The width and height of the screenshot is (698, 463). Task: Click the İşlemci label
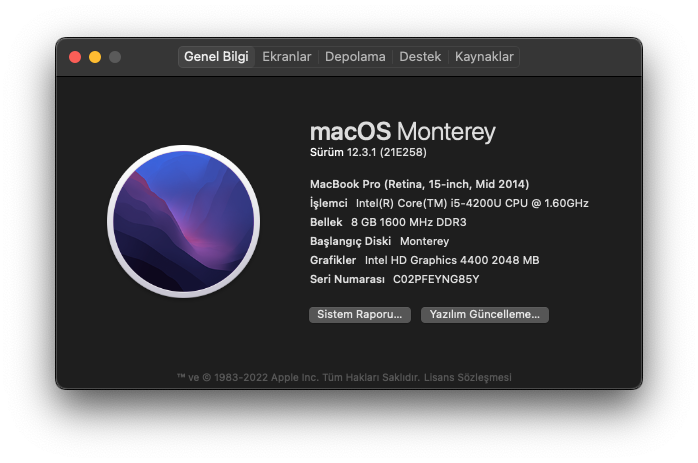329,203
